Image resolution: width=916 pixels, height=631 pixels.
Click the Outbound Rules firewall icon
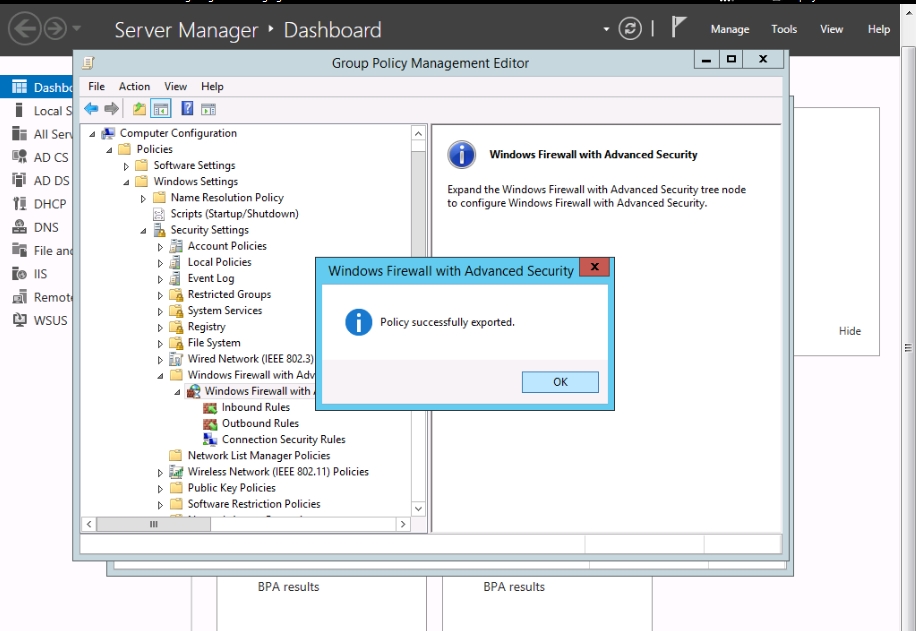(x=210, y=424)
